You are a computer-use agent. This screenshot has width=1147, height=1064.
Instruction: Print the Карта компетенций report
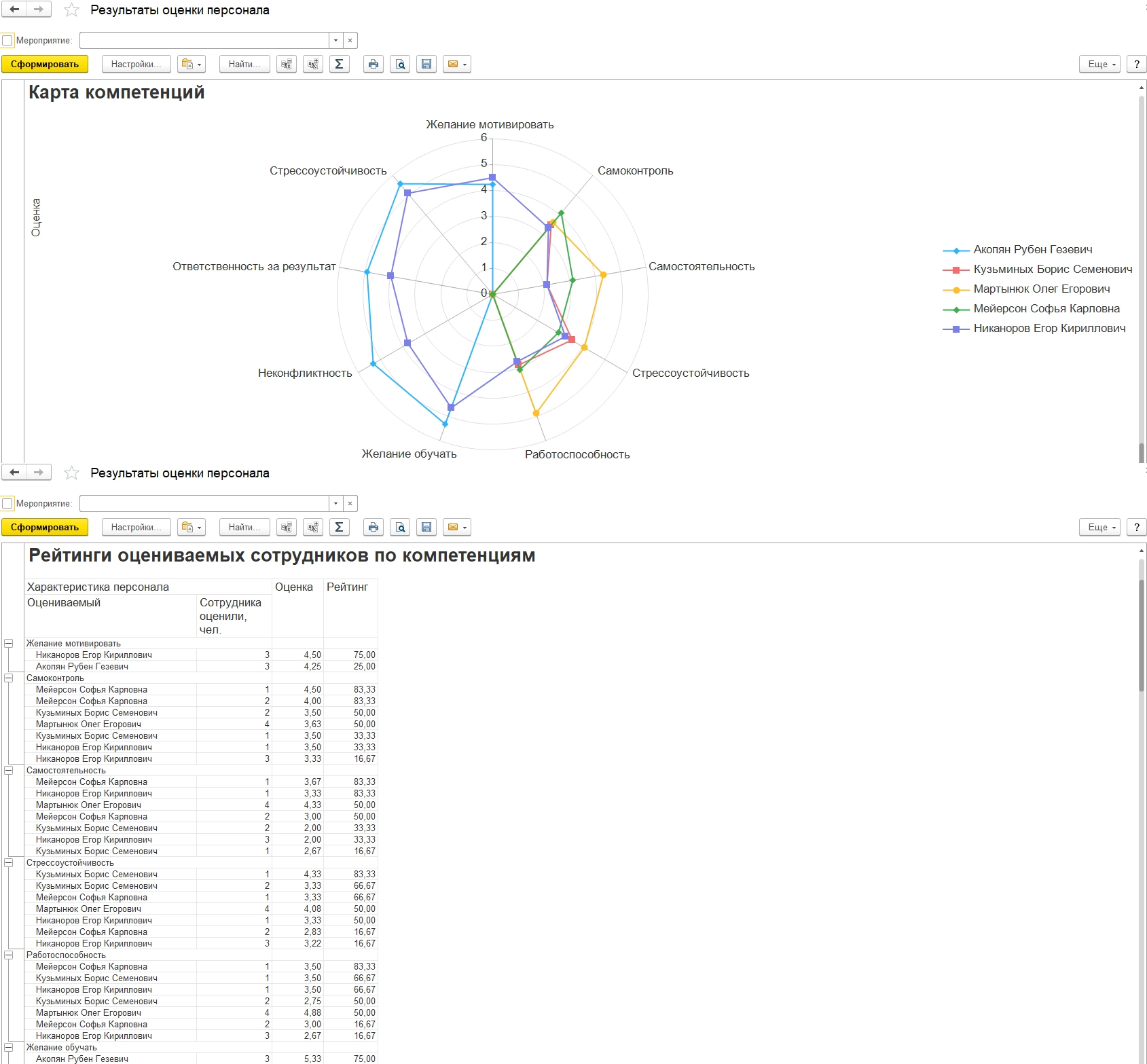point(374,65)
